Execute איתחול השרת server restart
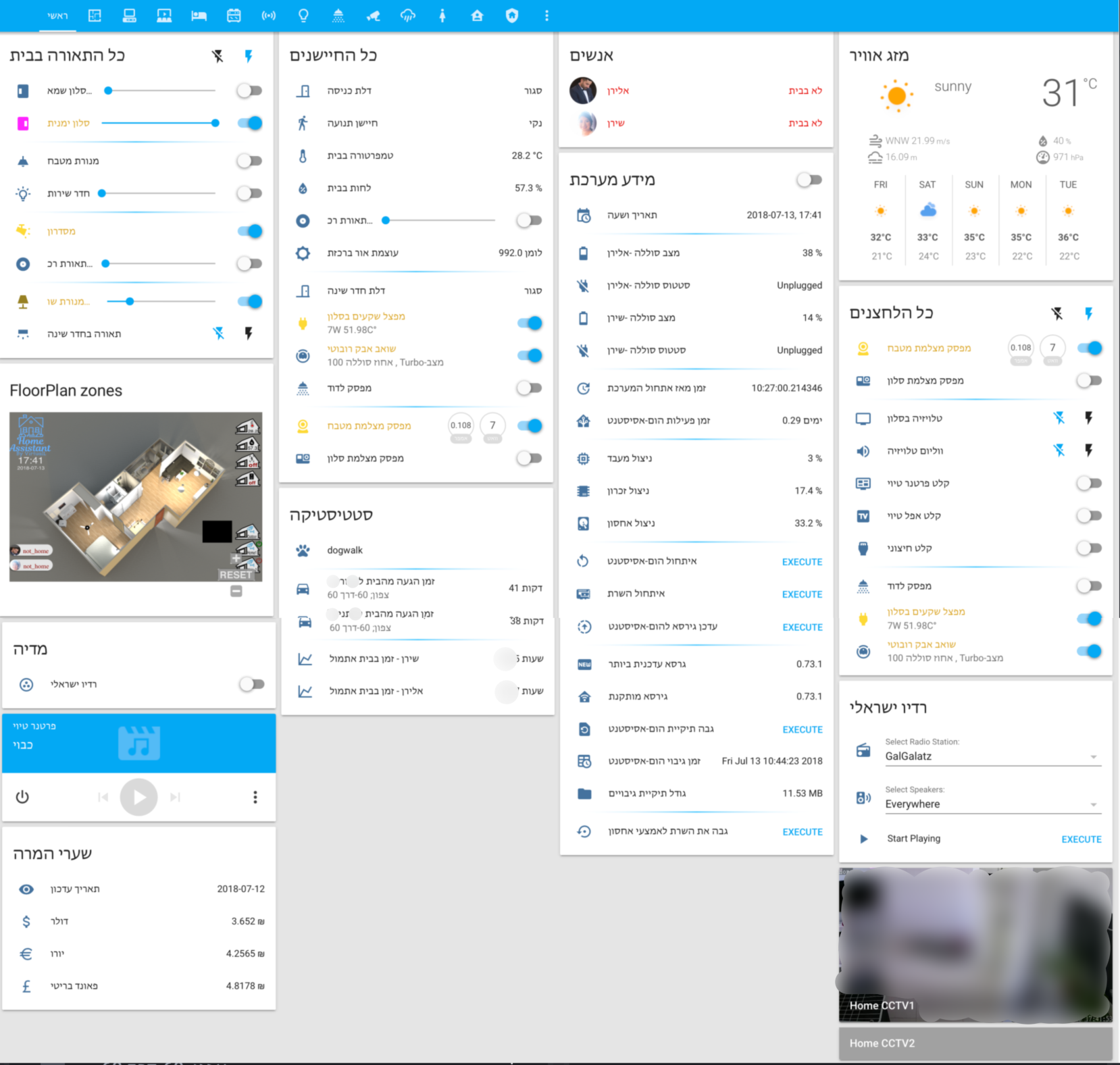This screenshot has width=1120, height=1065. pos(803,594)
